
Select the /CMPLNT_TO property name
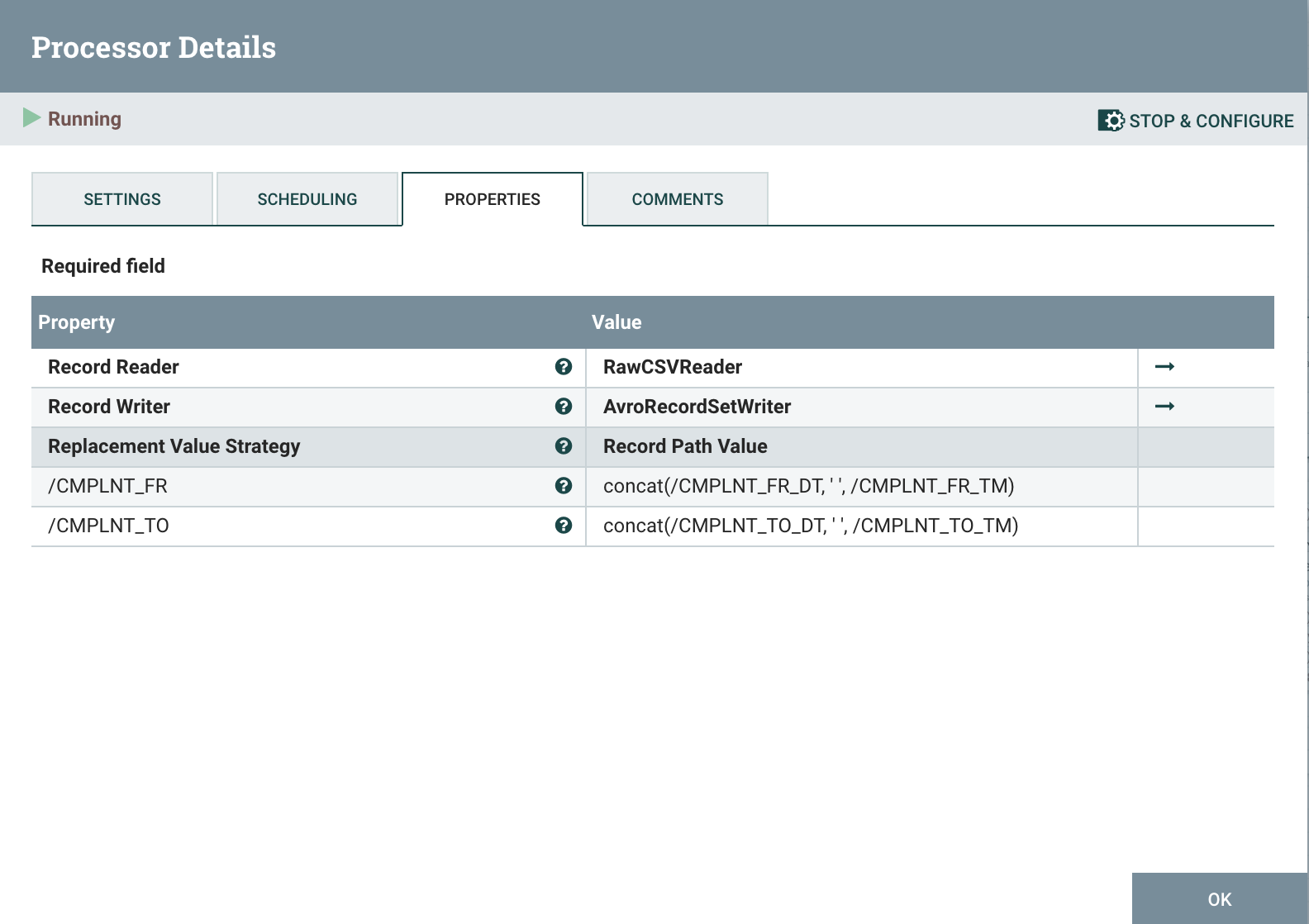point(108,526)
